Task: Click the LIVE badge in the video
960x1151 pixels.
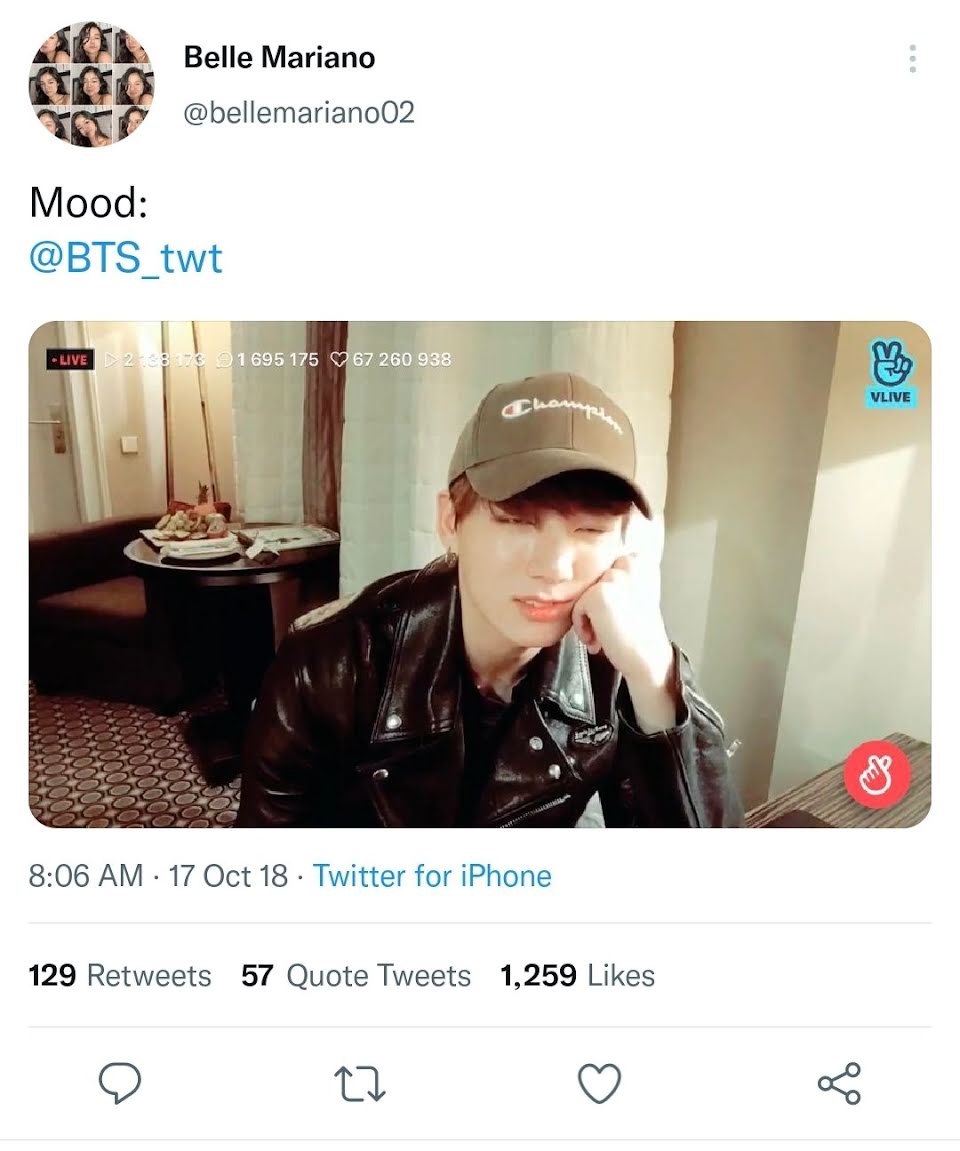Action: tap(70, 359)
